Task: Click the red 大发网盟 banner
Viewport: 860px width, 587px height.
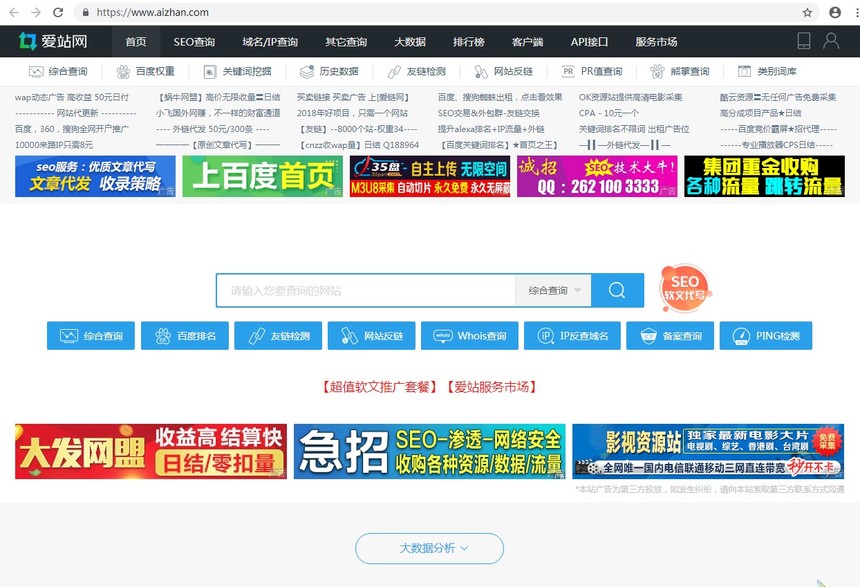Action: [151, 451]
